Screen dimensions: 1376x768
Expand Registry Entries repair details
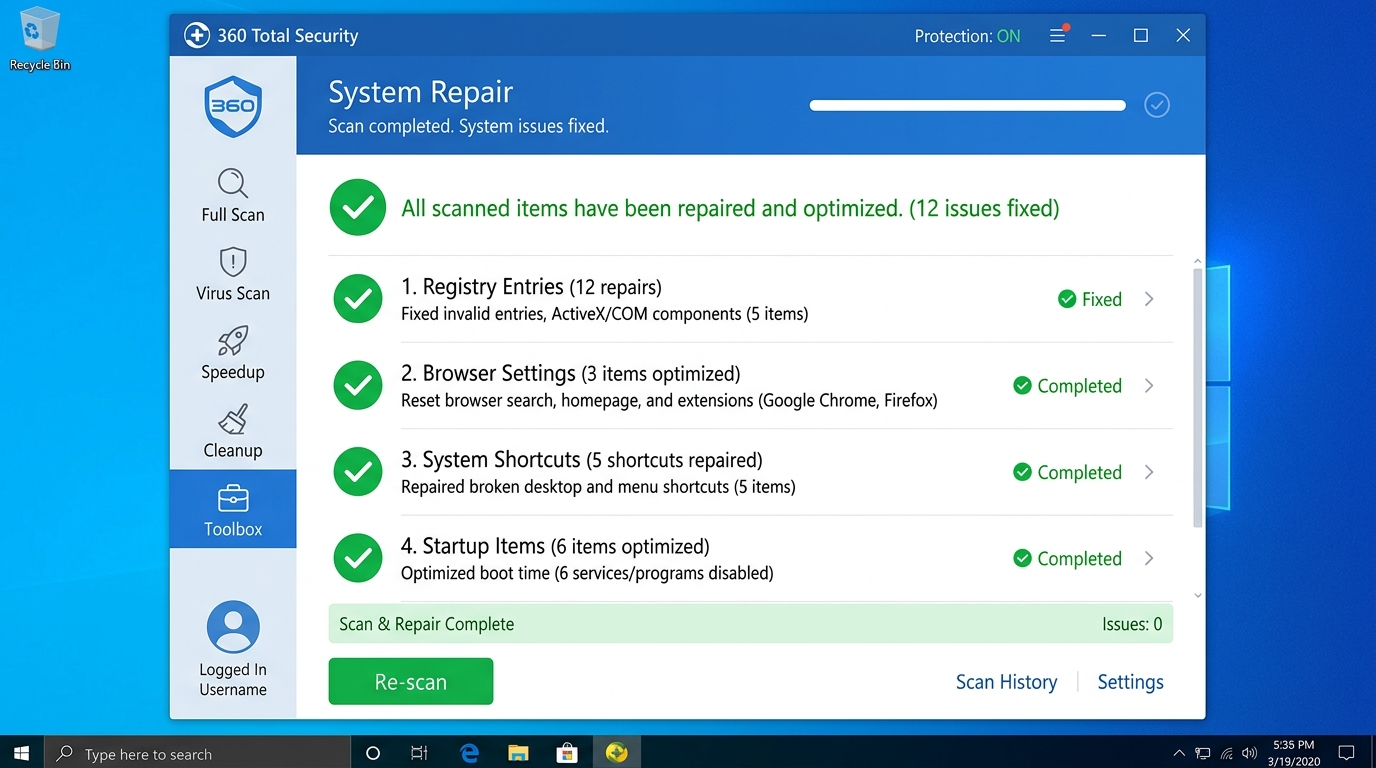click(x=1148, y=298)
